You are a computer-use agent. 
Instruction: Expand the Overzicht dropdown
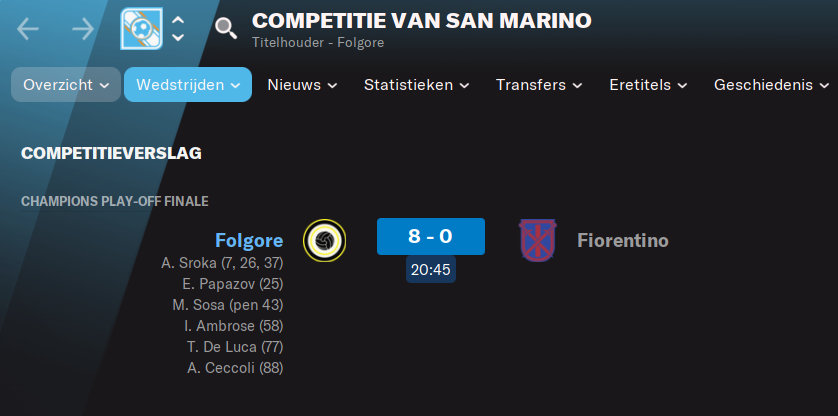click(66, 84)
